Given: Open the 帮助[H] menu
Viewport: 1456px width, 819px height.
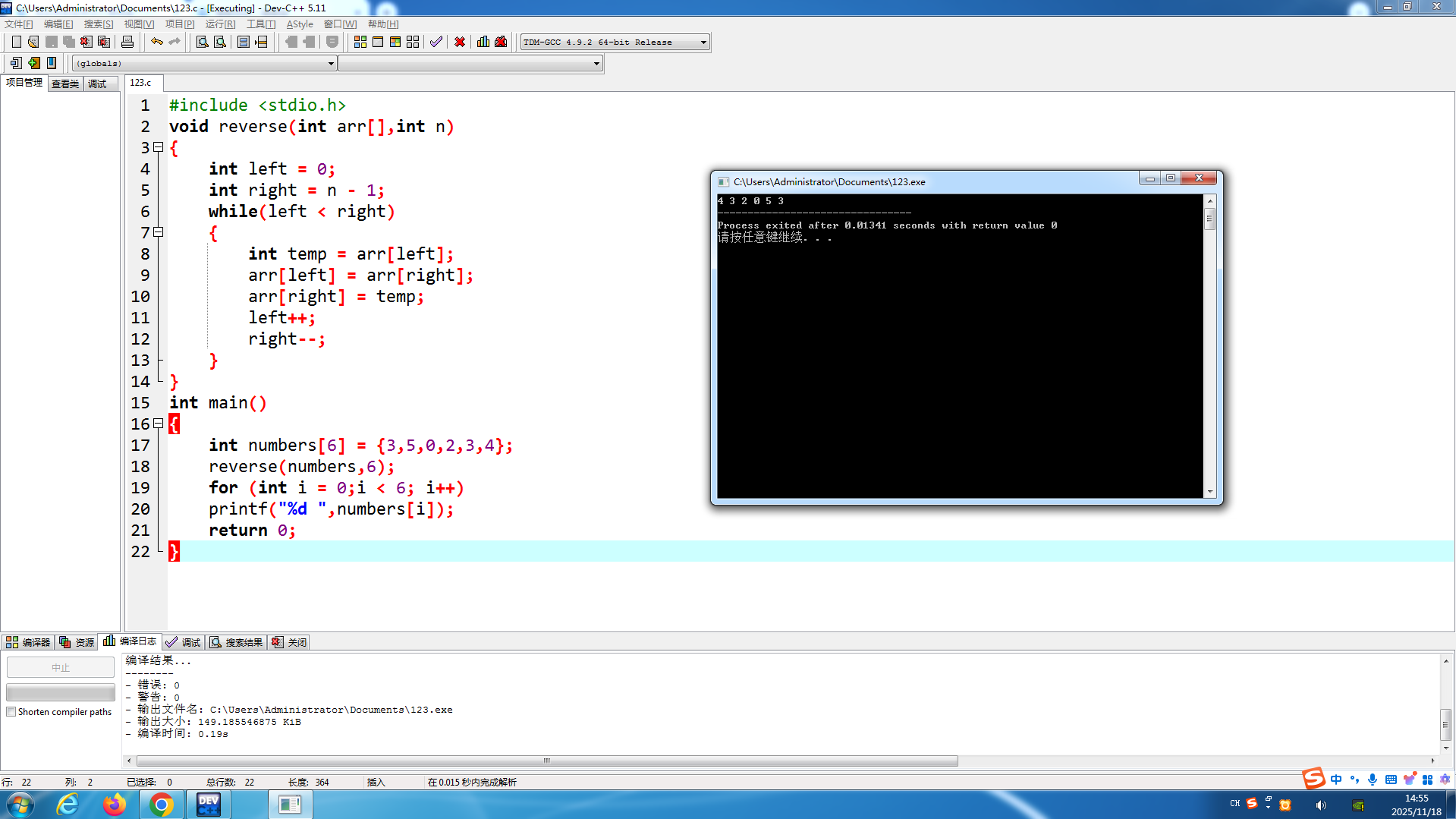Looking at the screenshot, I should tap(383, 24).
